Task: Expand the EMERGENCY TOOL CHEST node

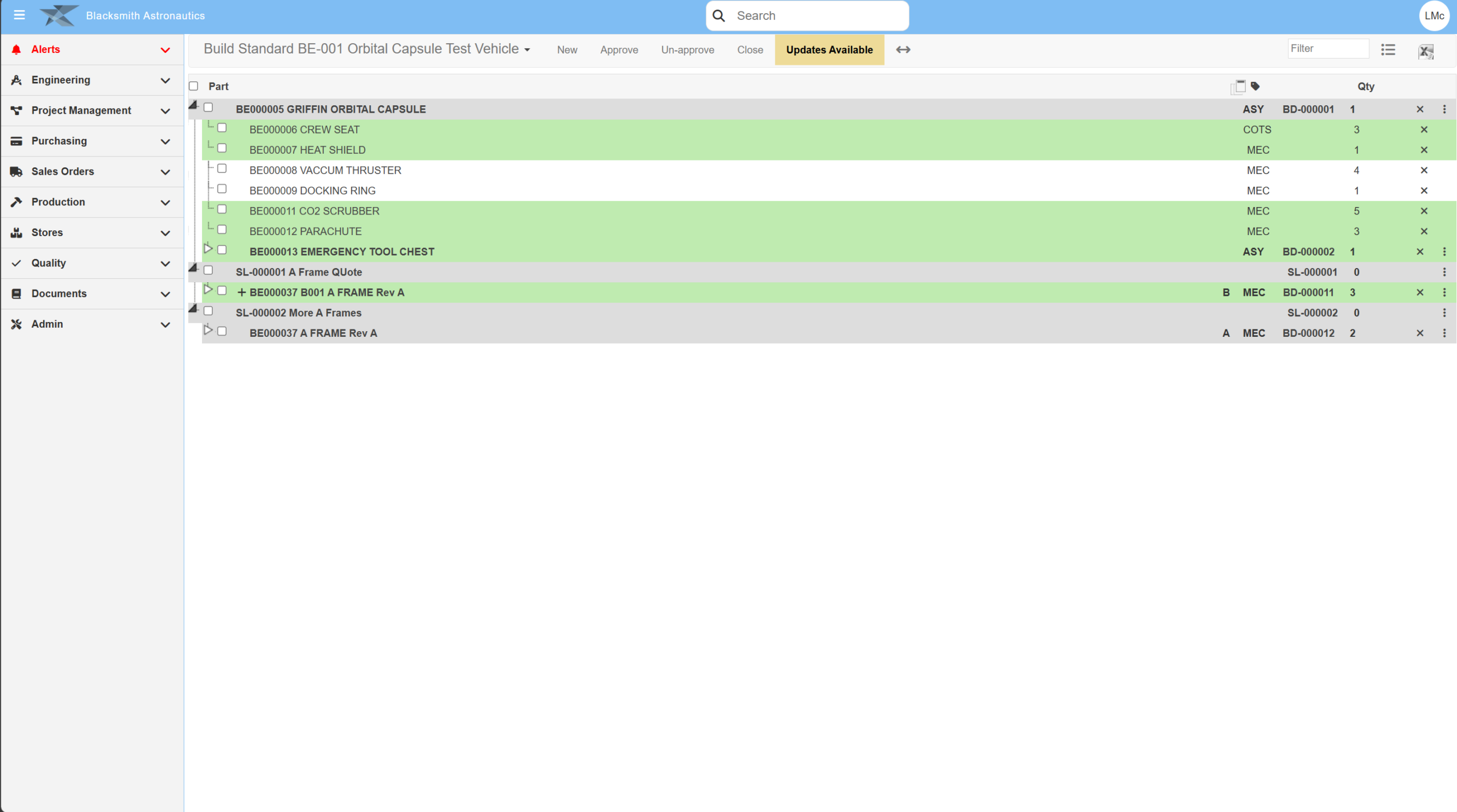Action: (208, 249)
